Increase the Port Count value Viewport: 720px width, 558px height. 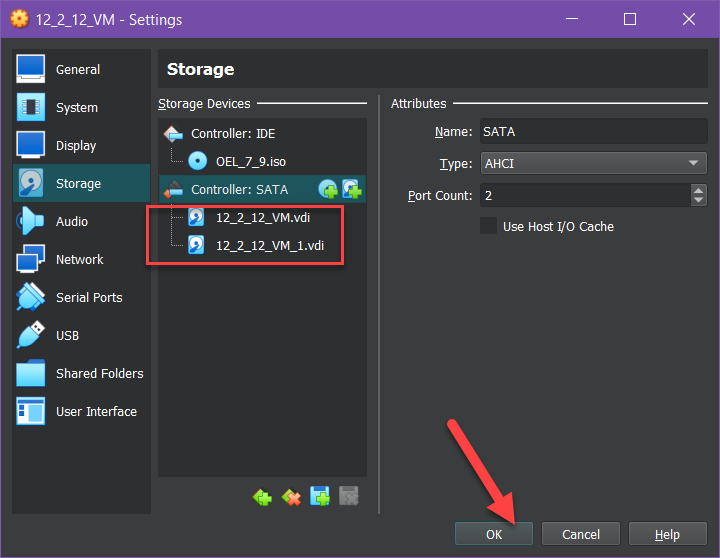[698, 190]
